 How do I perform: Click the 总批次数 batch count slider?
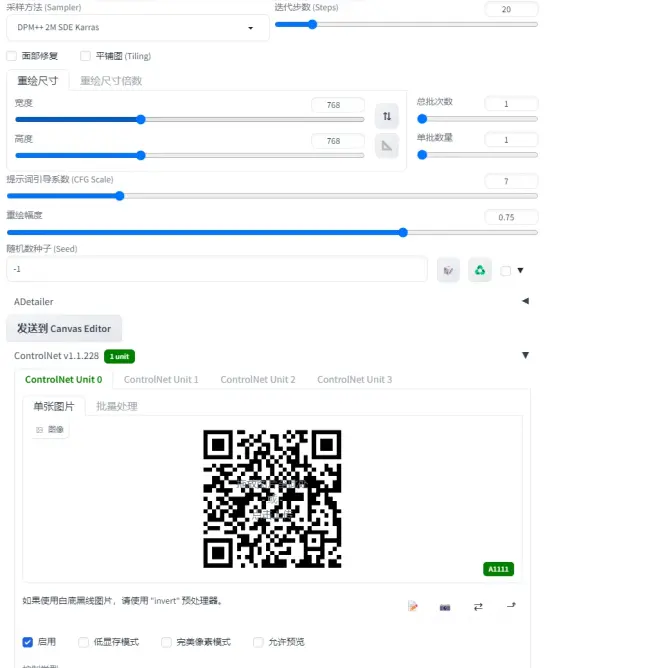477,119
